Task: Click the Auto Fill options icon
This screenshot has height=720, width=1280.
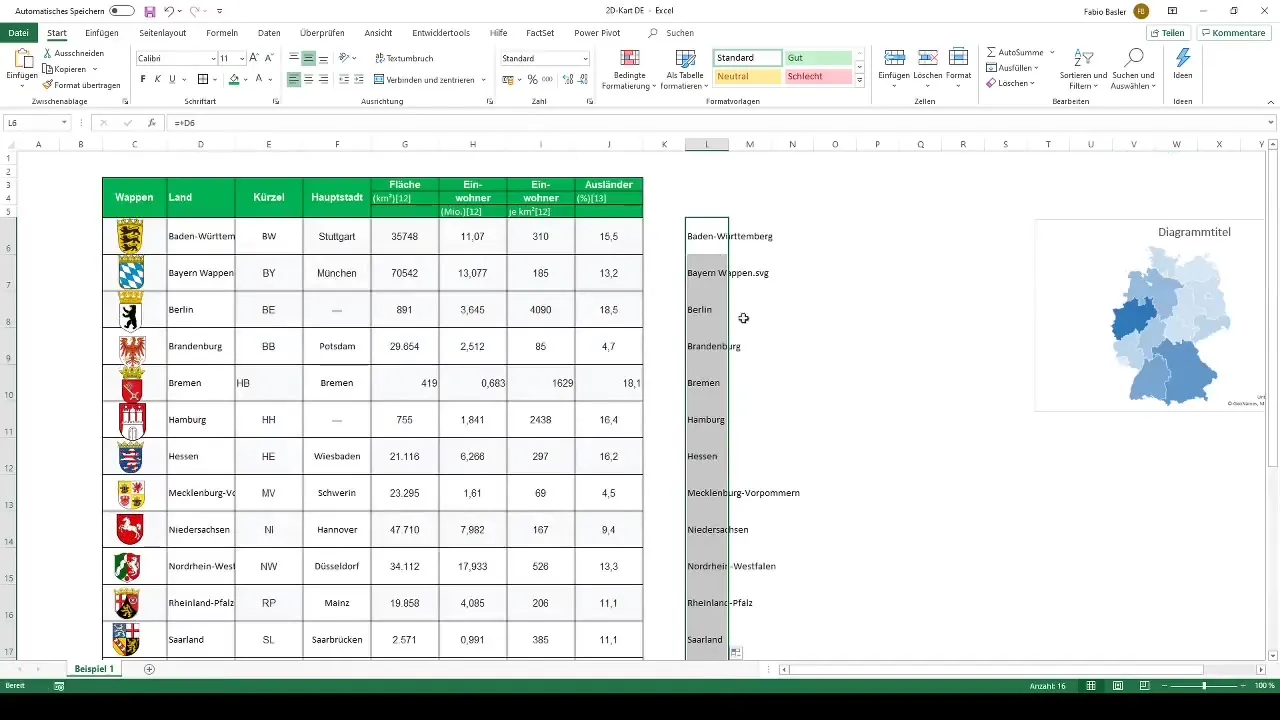Action: click(735, 652)
